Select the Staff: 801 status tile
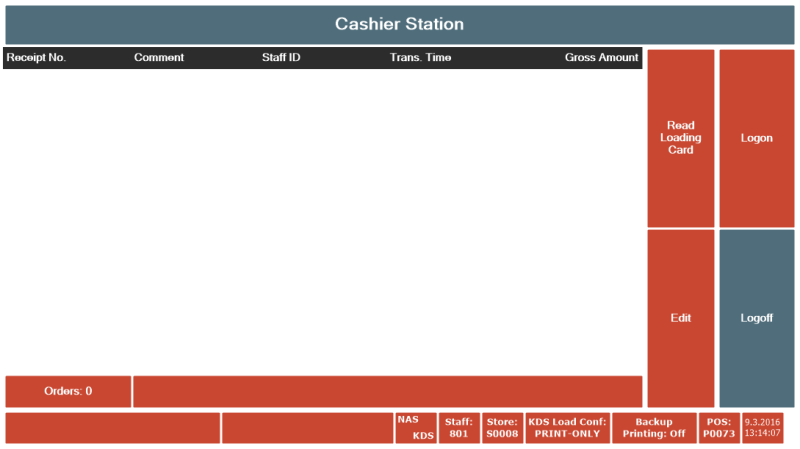This screenshot has height=449, width=800. 459,428
